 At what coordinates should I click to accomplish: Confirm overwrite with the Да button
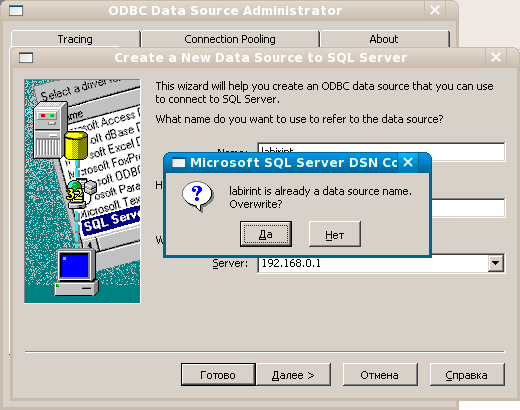266,234
